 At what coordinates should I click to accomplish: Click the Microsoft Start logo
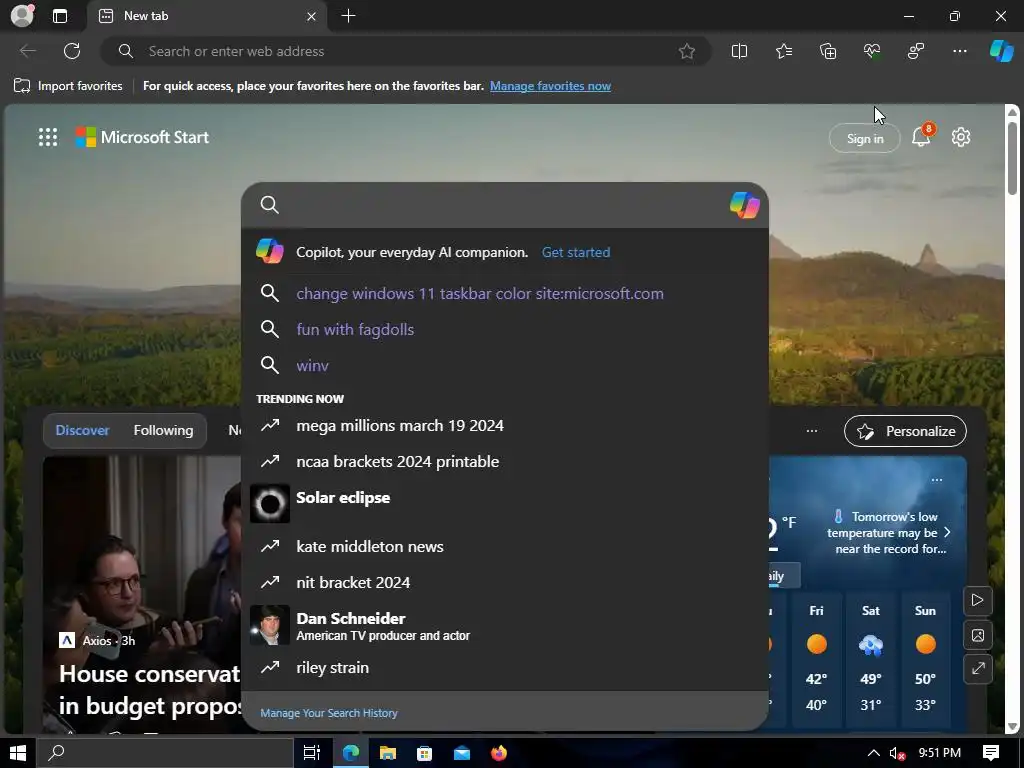142,137
